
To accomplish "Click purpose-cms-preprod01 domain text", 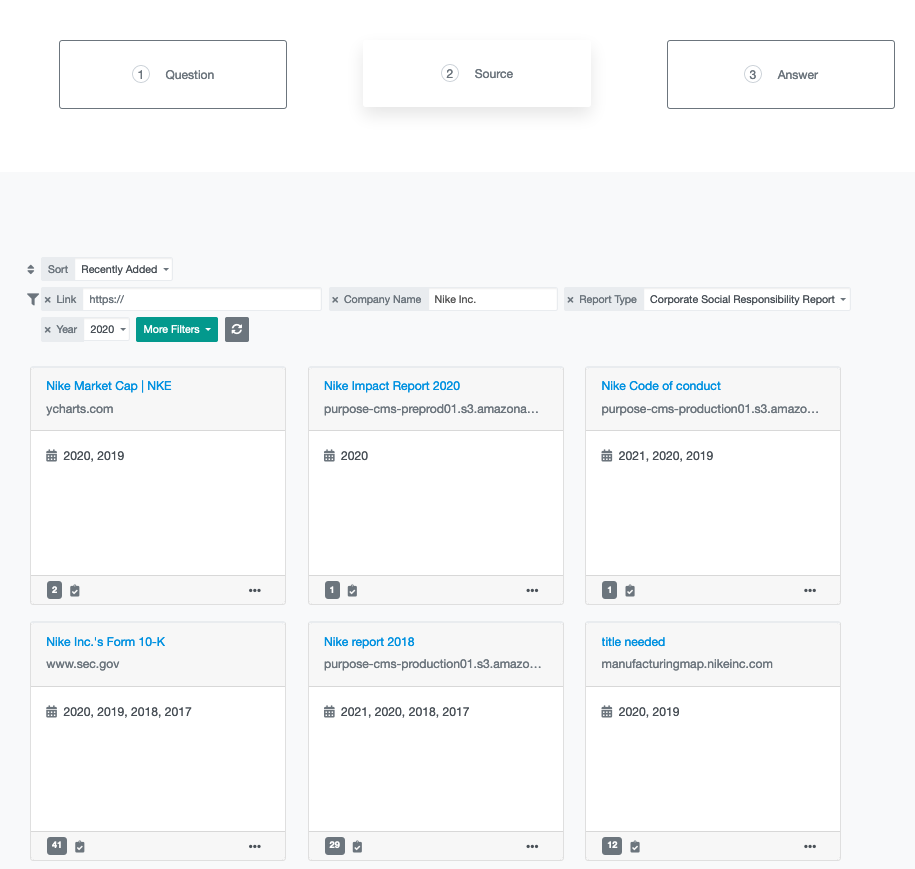I will click(431, 409).
